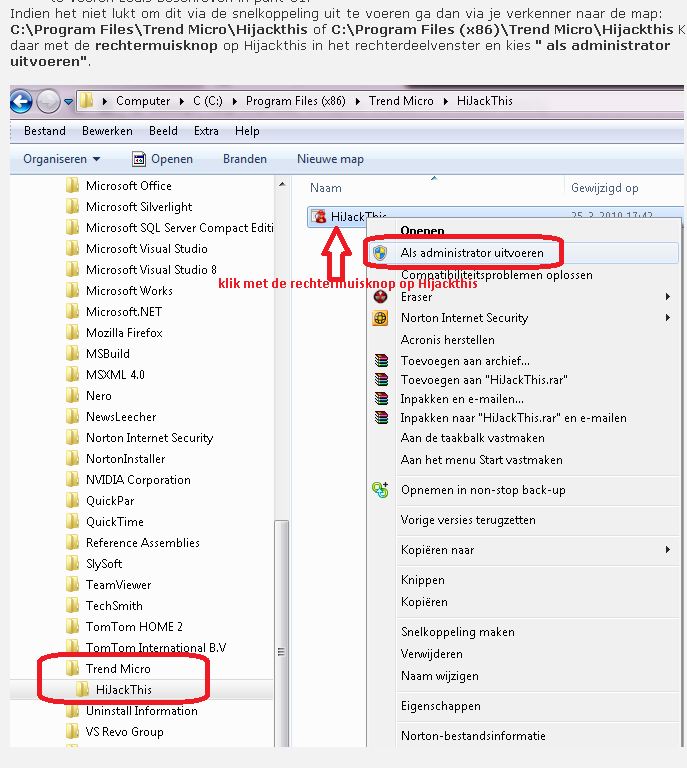
Task: Select Trend Micro in the address bar
Action: point(401,101)
